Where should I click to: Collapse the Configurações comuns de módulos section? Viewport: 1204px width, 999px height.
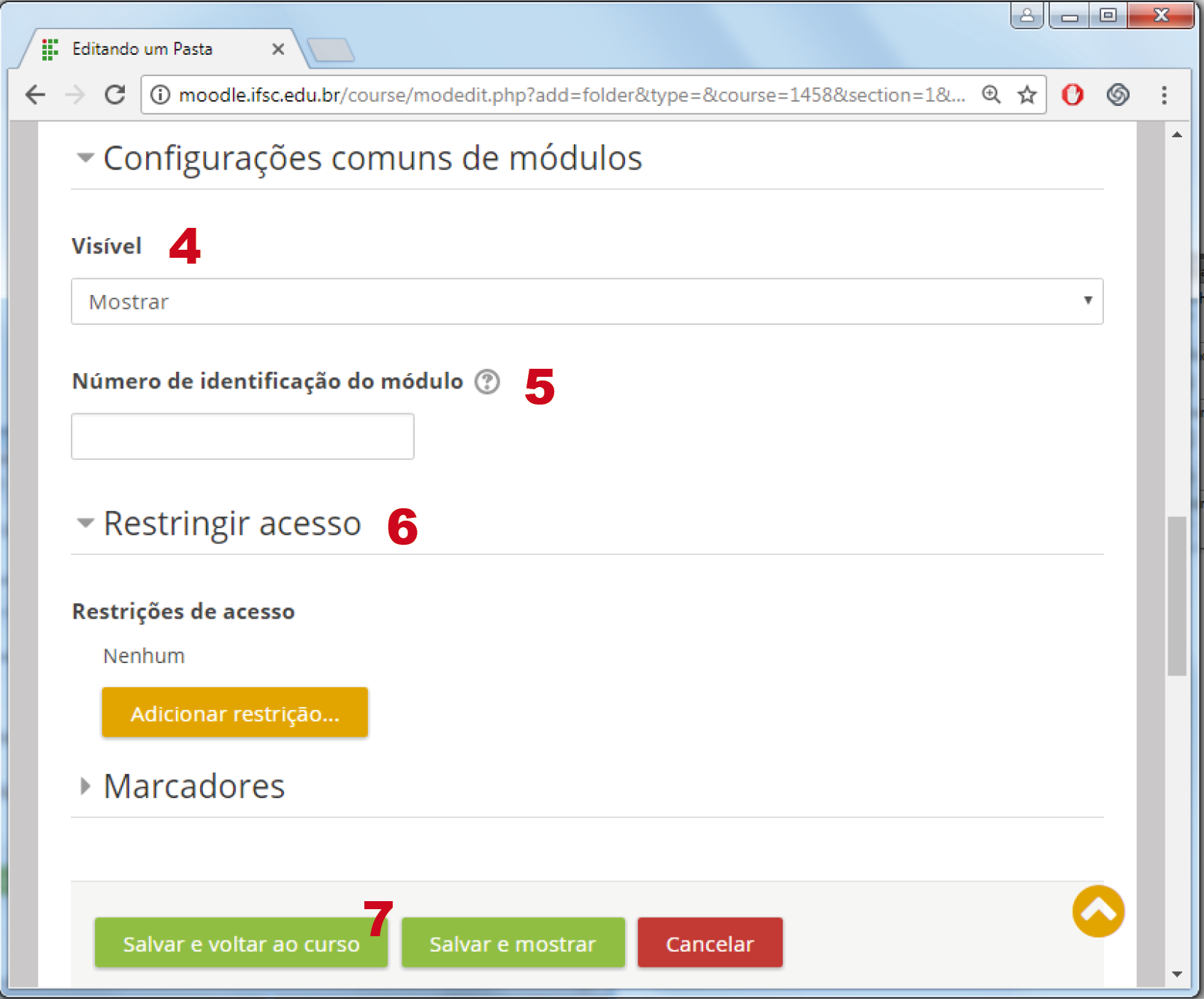point(85,158)
